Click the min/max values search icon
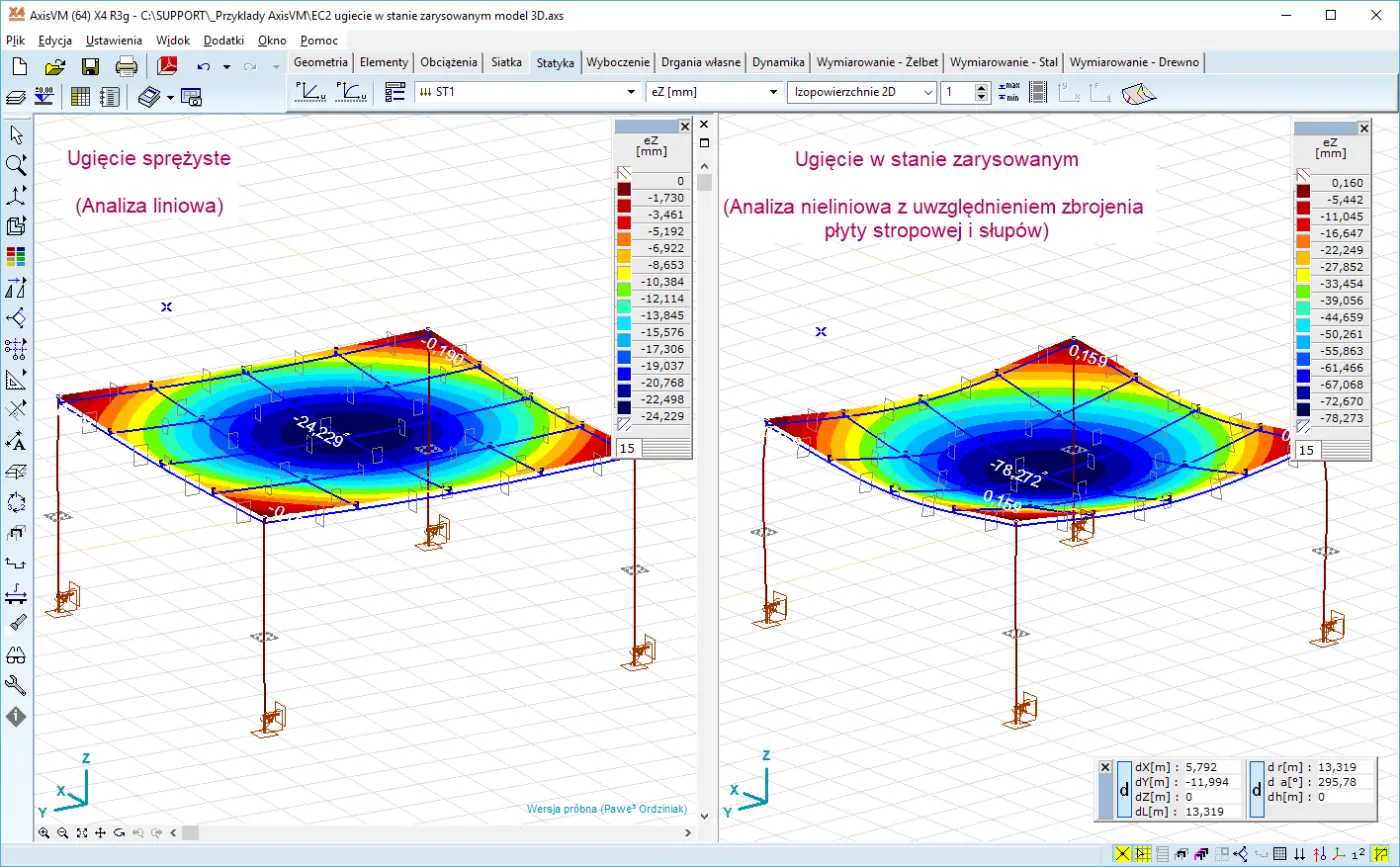This screenshot has height=867, width=1400. tap(1009, 92)
